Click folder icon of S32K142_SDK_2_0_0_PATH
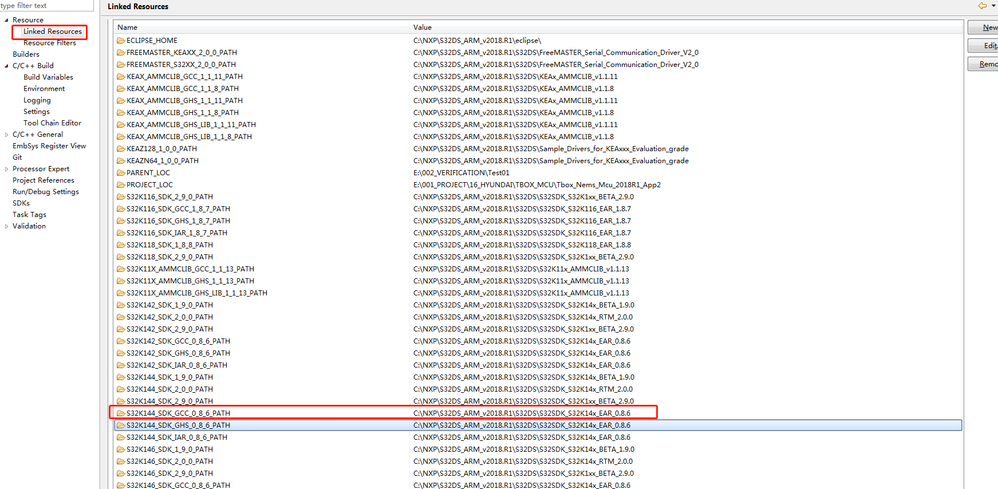The height and width of the screenshot is (489, 998). point(121,317)
